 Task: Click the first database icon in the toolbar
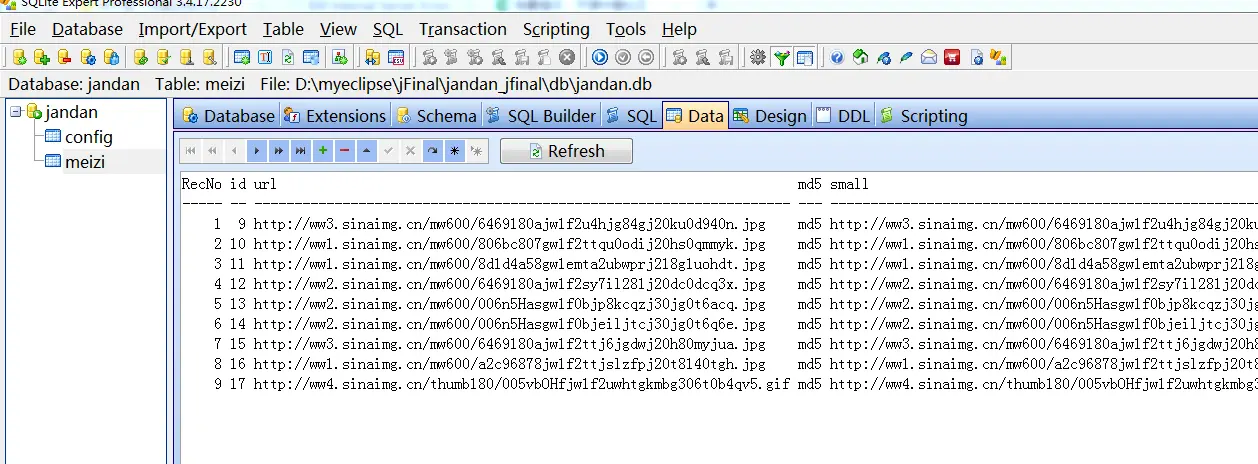click(19, 57)
